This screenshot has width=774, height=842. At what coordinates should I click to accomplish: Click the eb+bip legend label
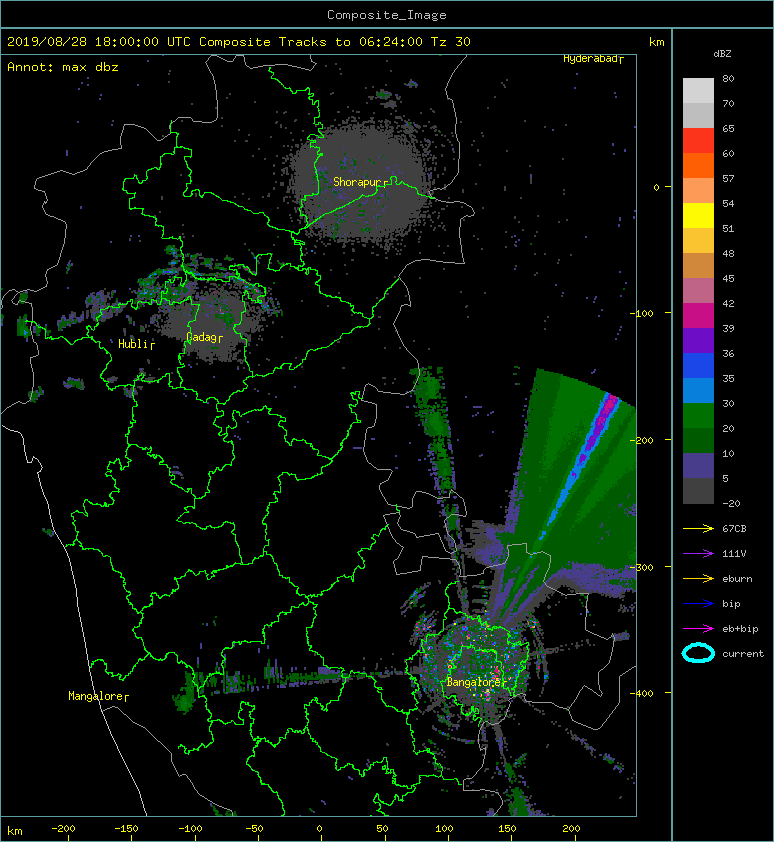(x=740, y=629)
